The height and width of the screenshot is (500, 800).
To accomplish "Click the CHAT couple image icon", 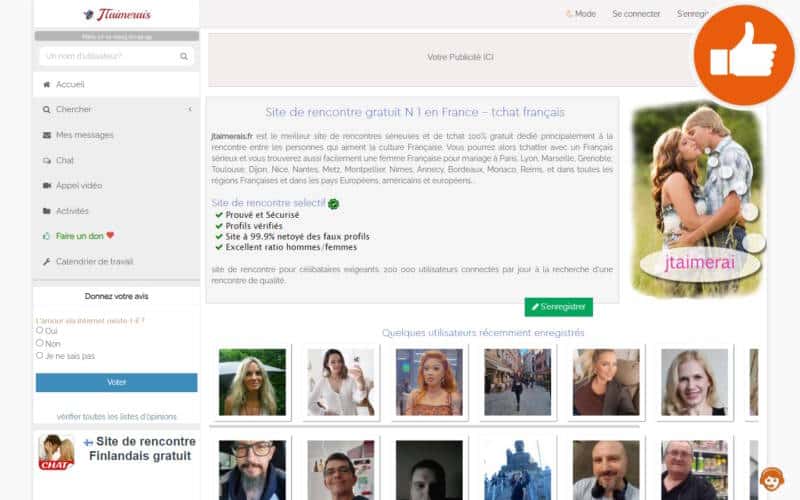I will (x=56, y=452).
